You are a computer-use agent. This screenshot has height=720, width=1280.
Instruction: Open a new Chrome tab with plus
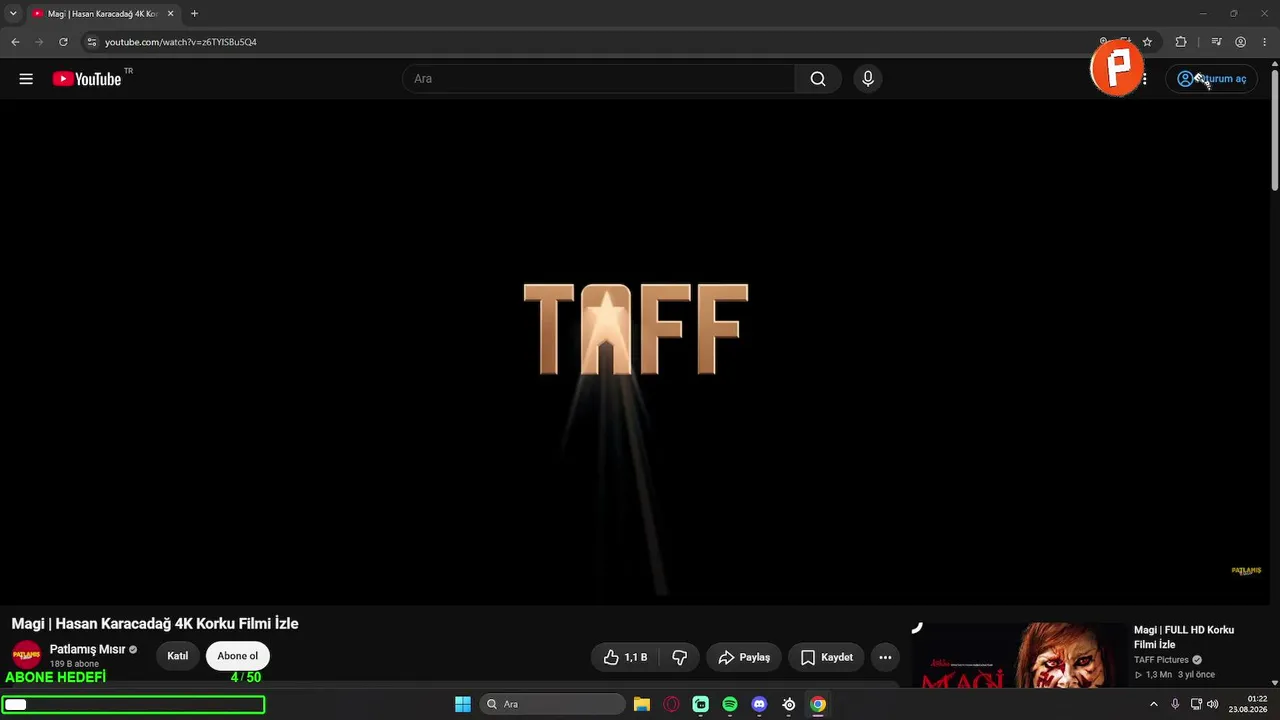point(194,14)
